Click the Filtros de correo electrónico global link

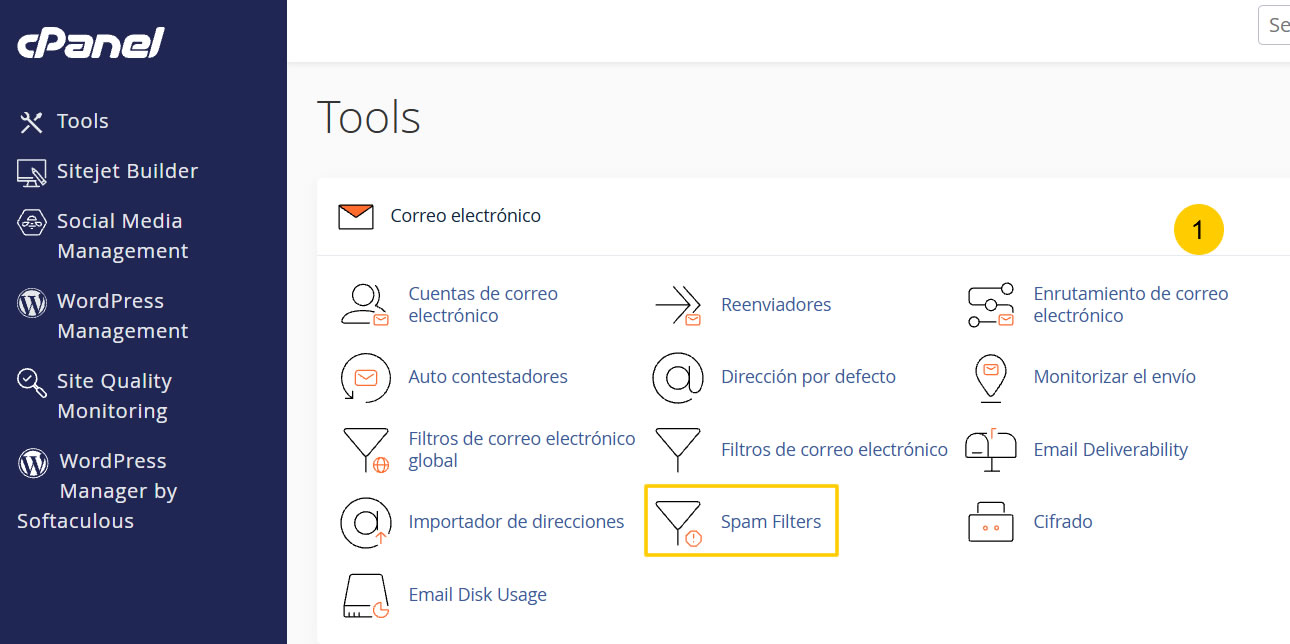pyautogui.click(x=522, y=450)
